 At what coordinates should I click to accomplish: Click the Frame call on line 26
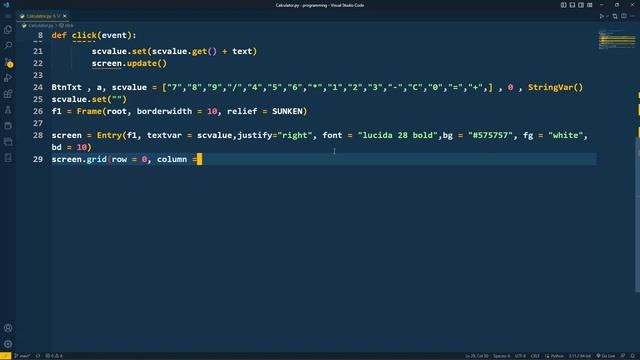pos(89,111)
